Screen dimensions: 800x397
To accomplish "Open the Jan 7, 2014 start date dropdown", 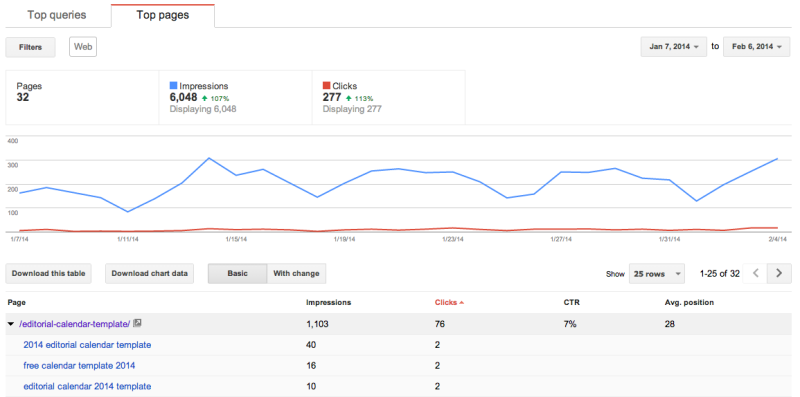I will pos(673,46).
